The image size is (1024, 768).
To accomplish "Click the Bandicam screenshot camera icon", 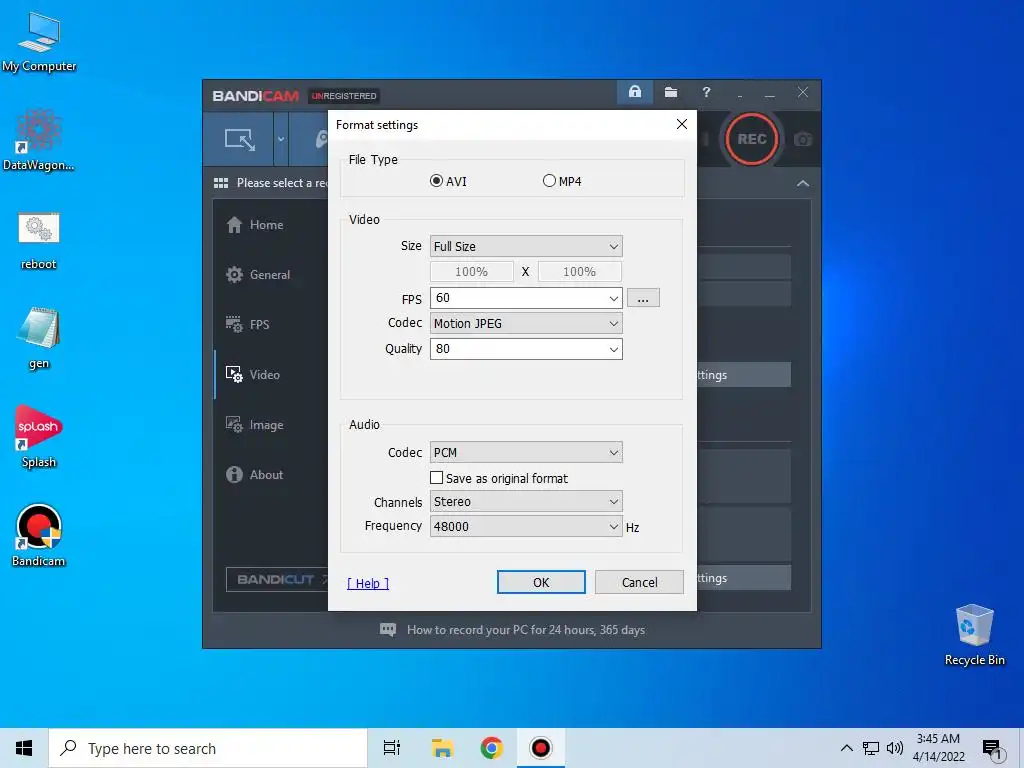I will (803, 139).
